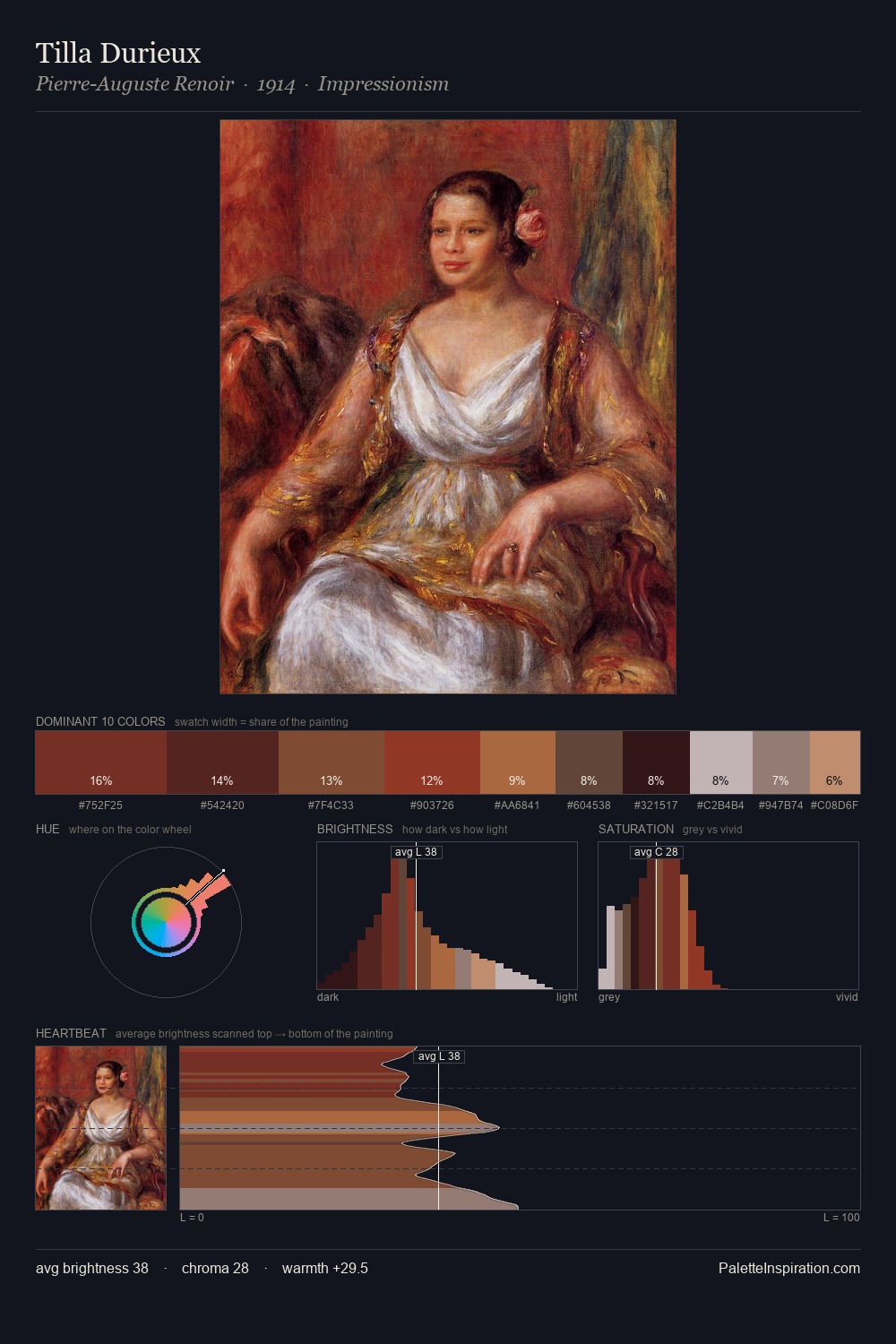Click the 'vivid' axis label

click(x=847, y=997)
